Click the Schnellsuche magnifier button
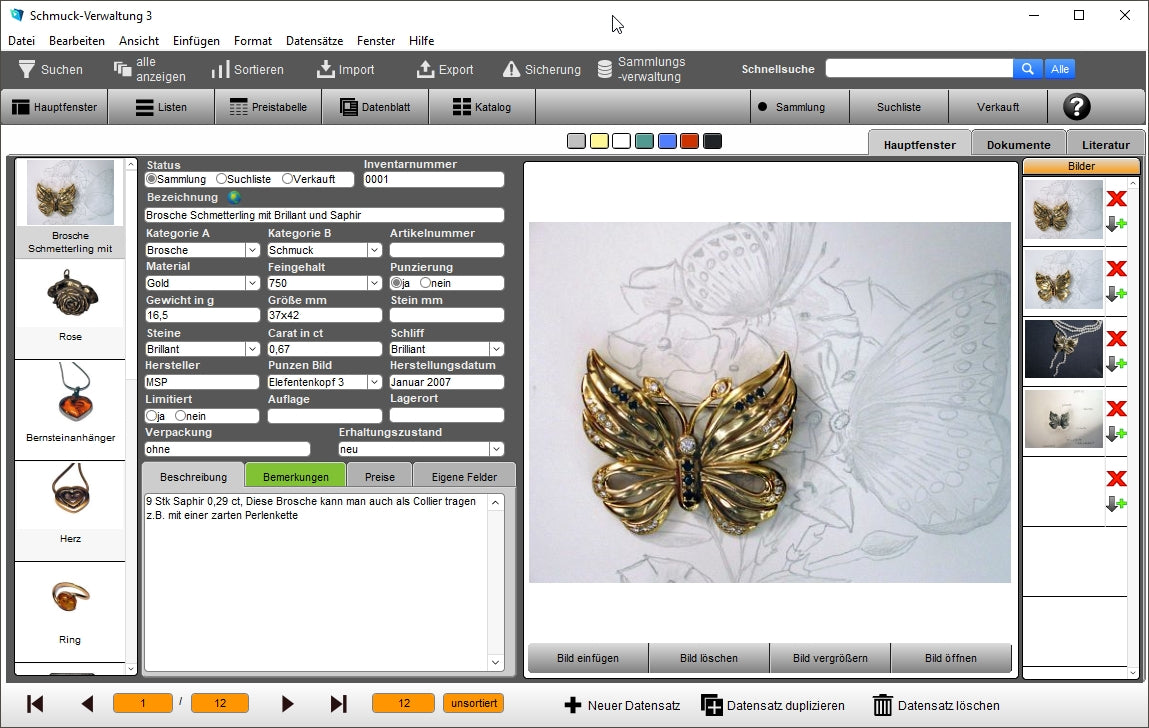1149x728 pixels. tap(1027, 69)
